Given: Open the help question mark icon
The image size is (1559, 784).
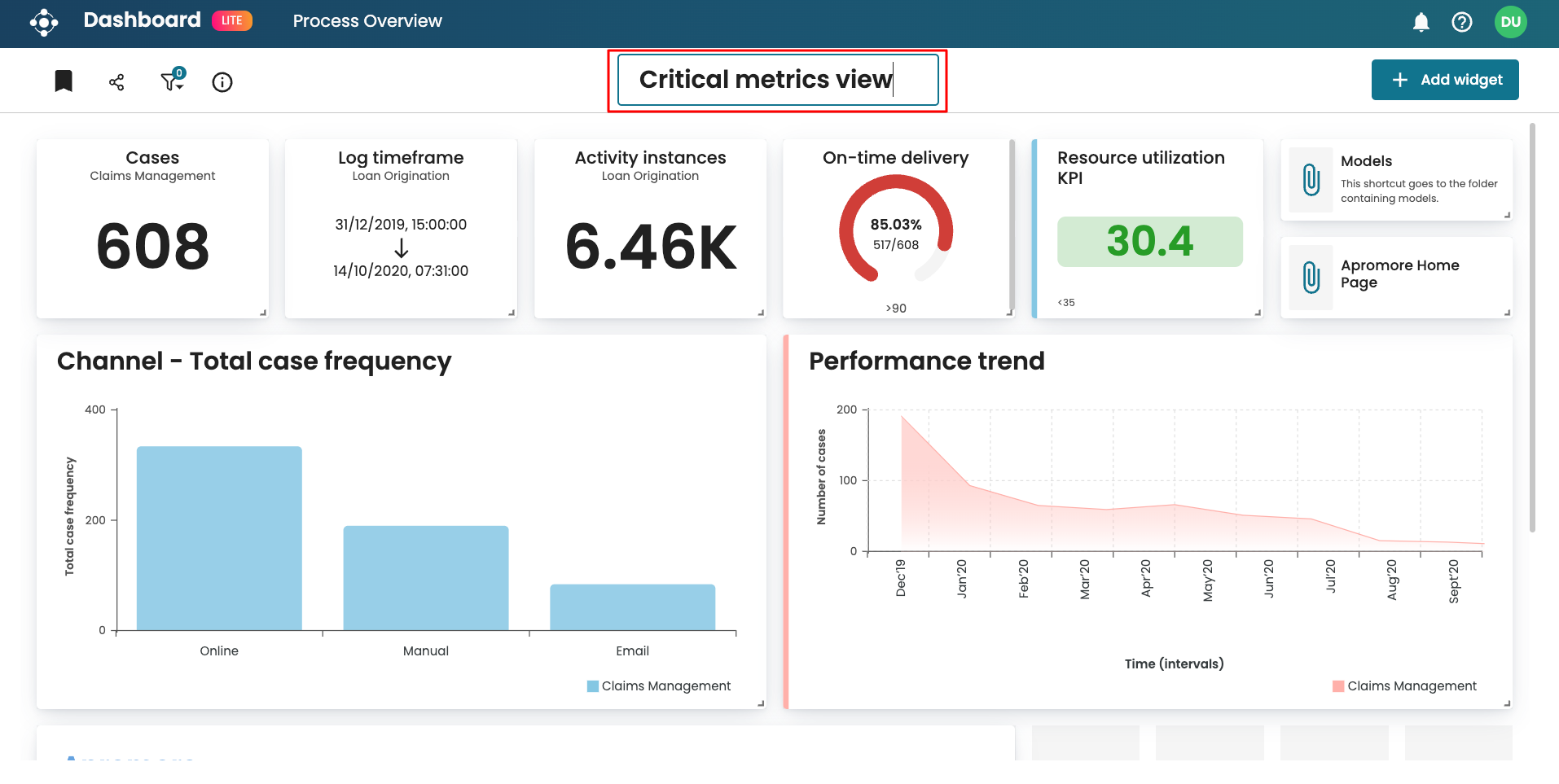Looking at the screenshot, I should click(1462, 22).
